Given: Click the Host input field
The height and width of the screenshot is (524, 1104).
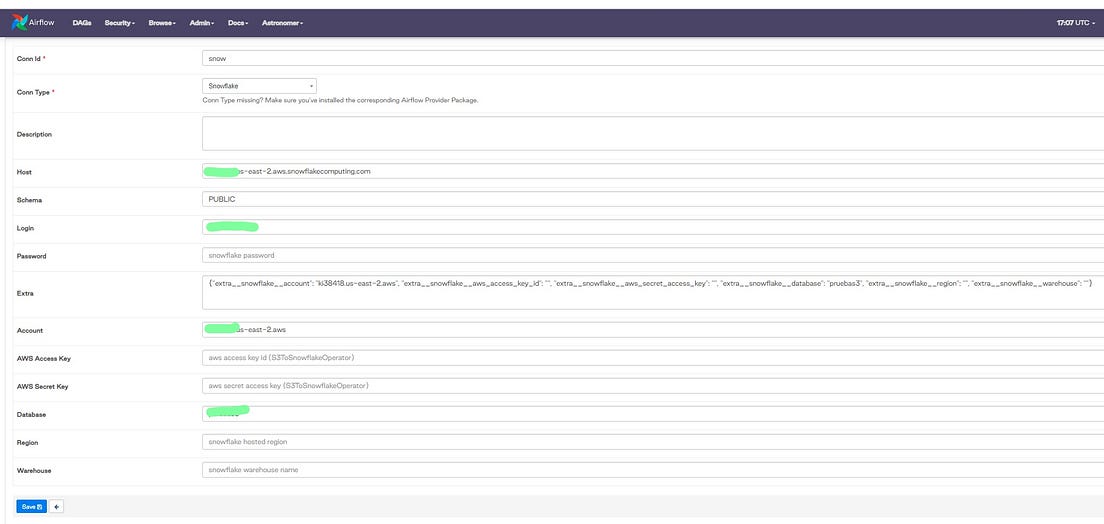Looking at the screenshot, I should (x=653, y=171).
